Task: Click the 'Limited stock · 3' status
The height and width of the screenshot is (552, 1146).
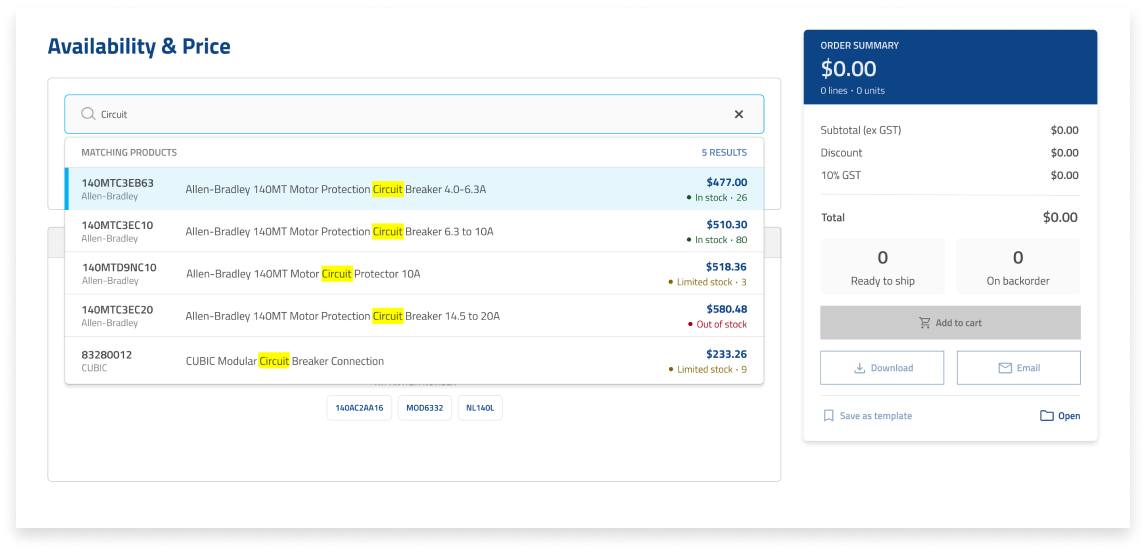Action: tap(707, 282)
